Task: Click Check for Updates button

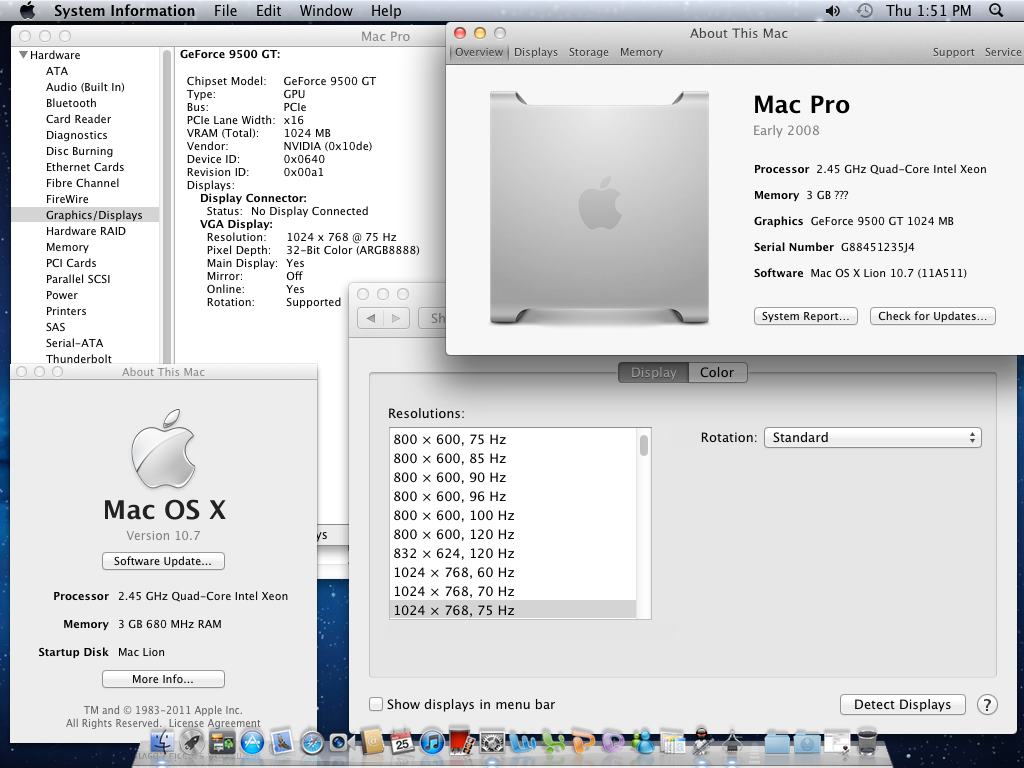Action: click(932, 316)
